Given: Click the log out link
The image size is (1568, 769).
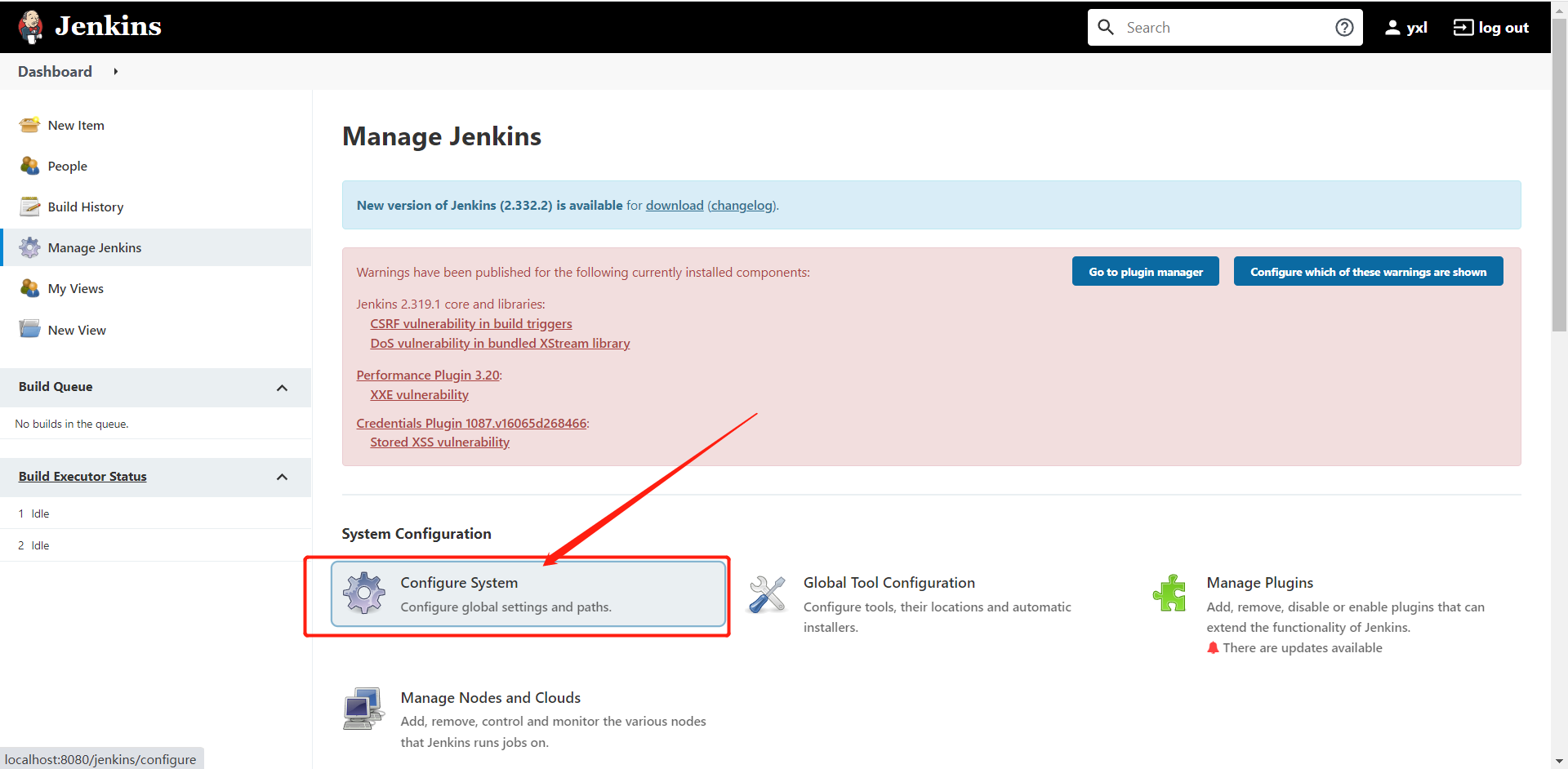Looking at the screenshot, I should (1491, 28).
